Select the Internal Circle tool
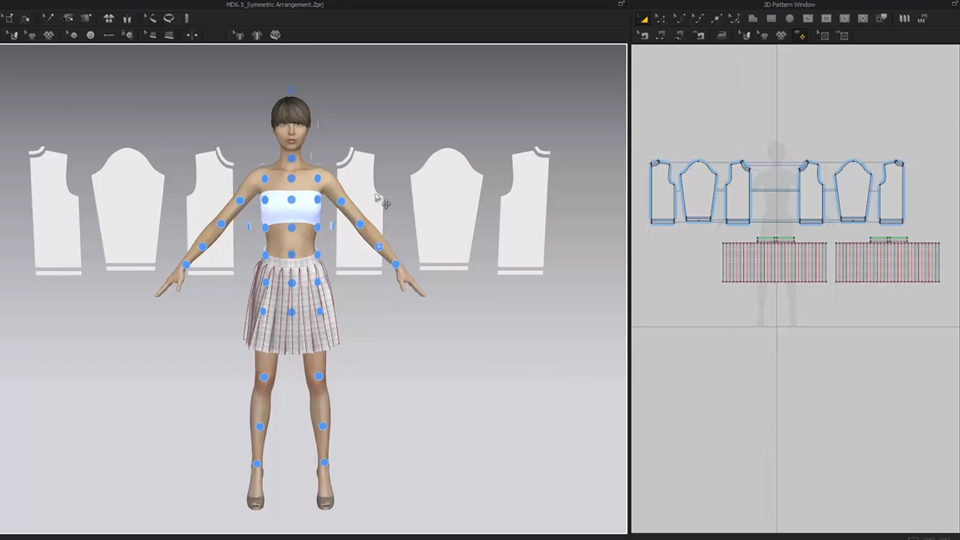Viewport: 960px width, 540px height. tap(844, 19)
